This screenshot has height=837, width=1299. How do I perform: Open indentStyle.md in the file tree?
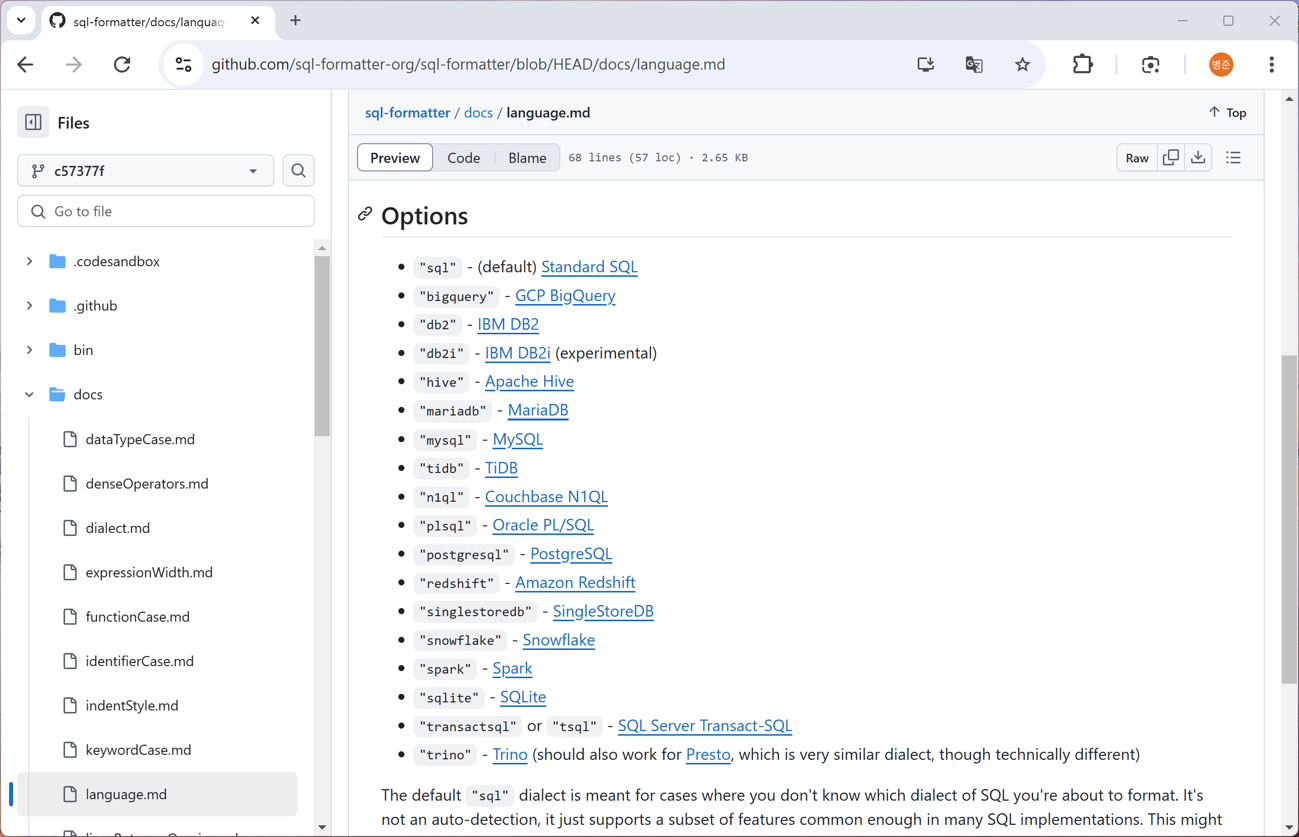point(132,706)
